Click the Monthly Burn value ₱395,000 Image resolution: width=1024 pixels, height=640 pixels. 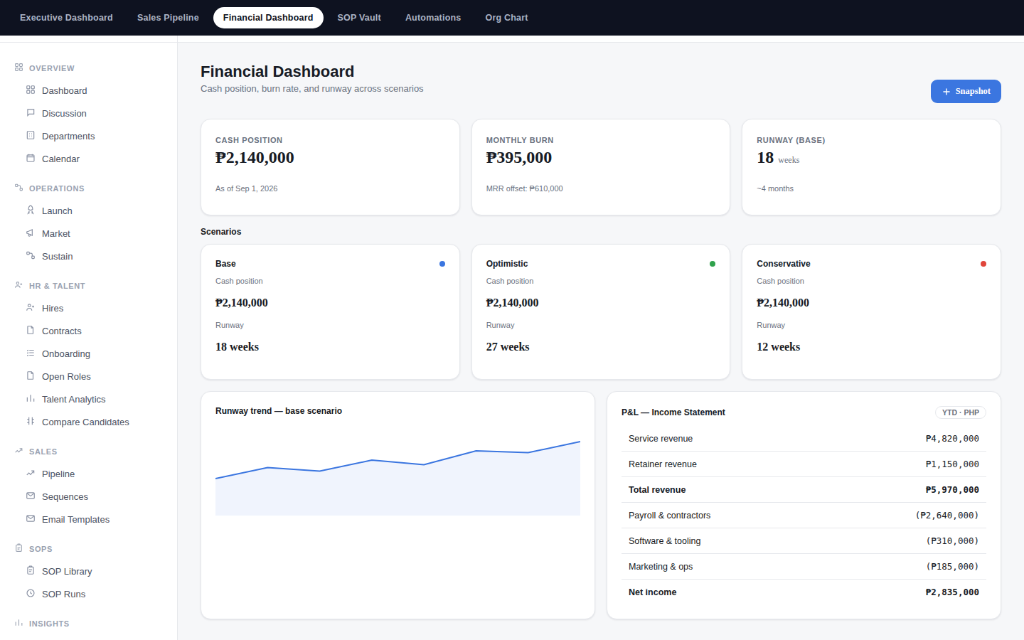point(519,157)
